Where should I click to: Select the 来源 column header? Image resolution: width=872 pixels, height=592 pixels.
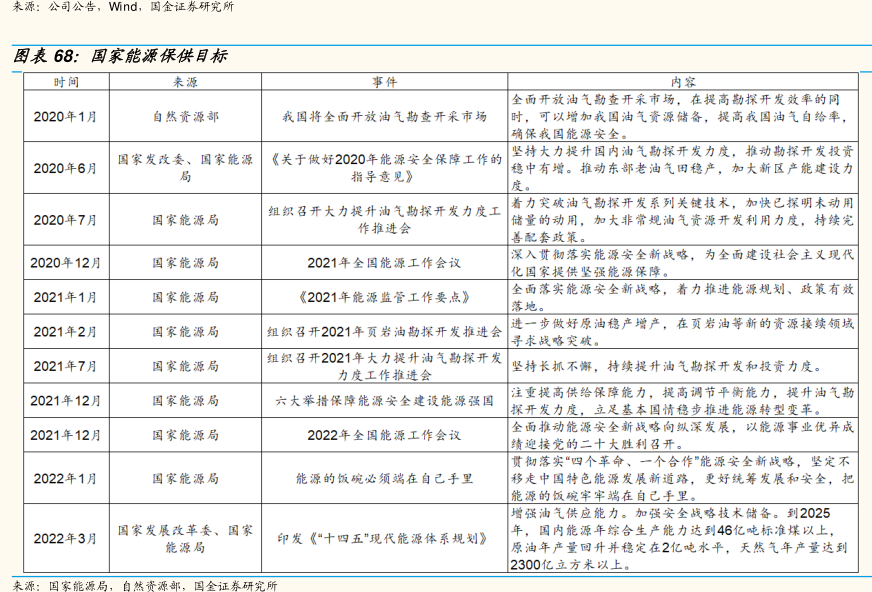point(185,81)
